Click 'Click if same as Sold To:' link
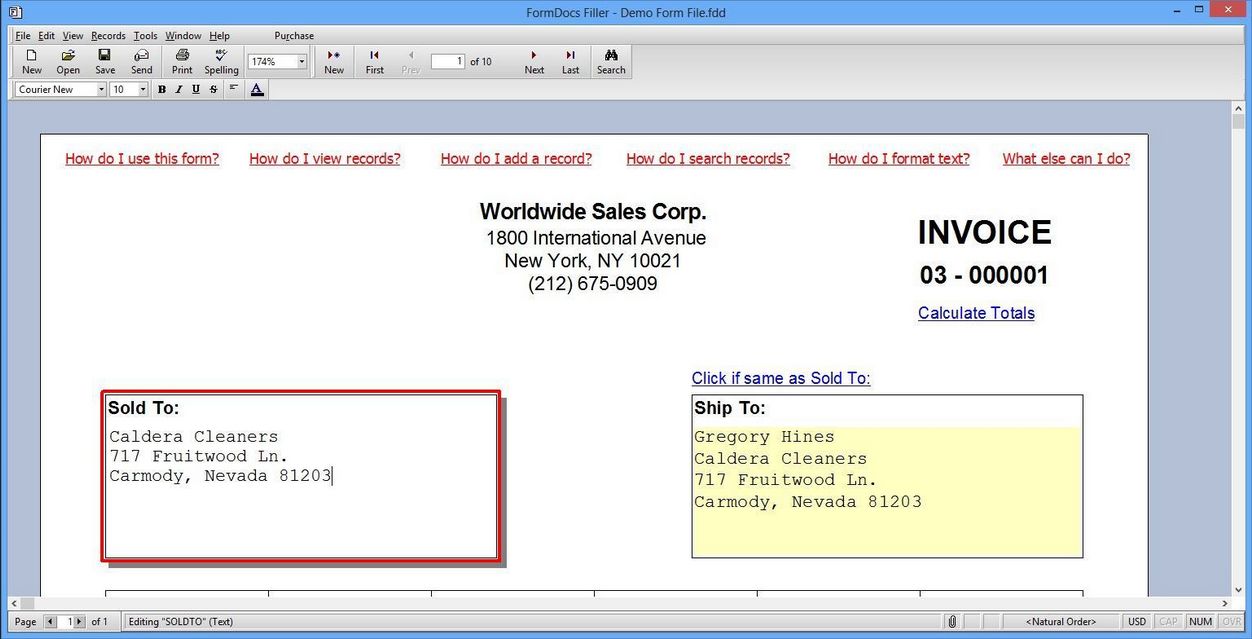Image resolution: width=1252 pixels, height=639 pixels. (781, 378)
